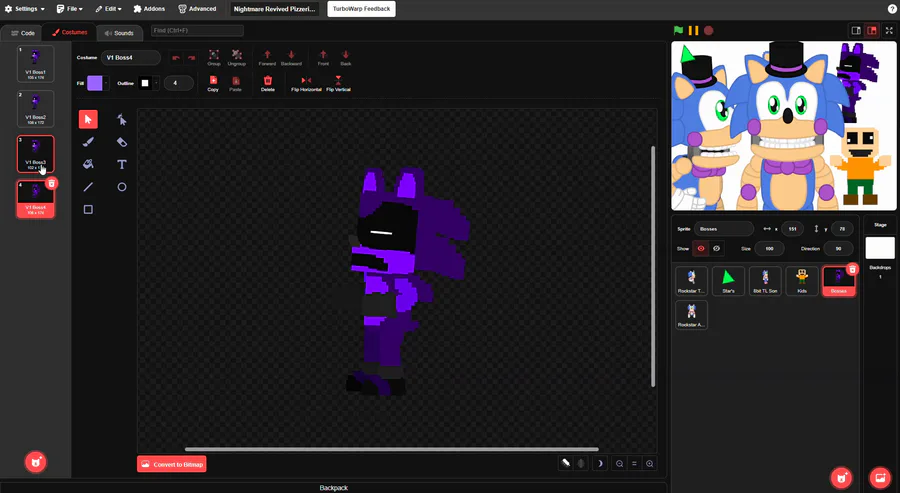The height and width of the screenshot is (493, 900).
Task: Expand the Fill color dropdown arrow
Action: pos(106,83)
